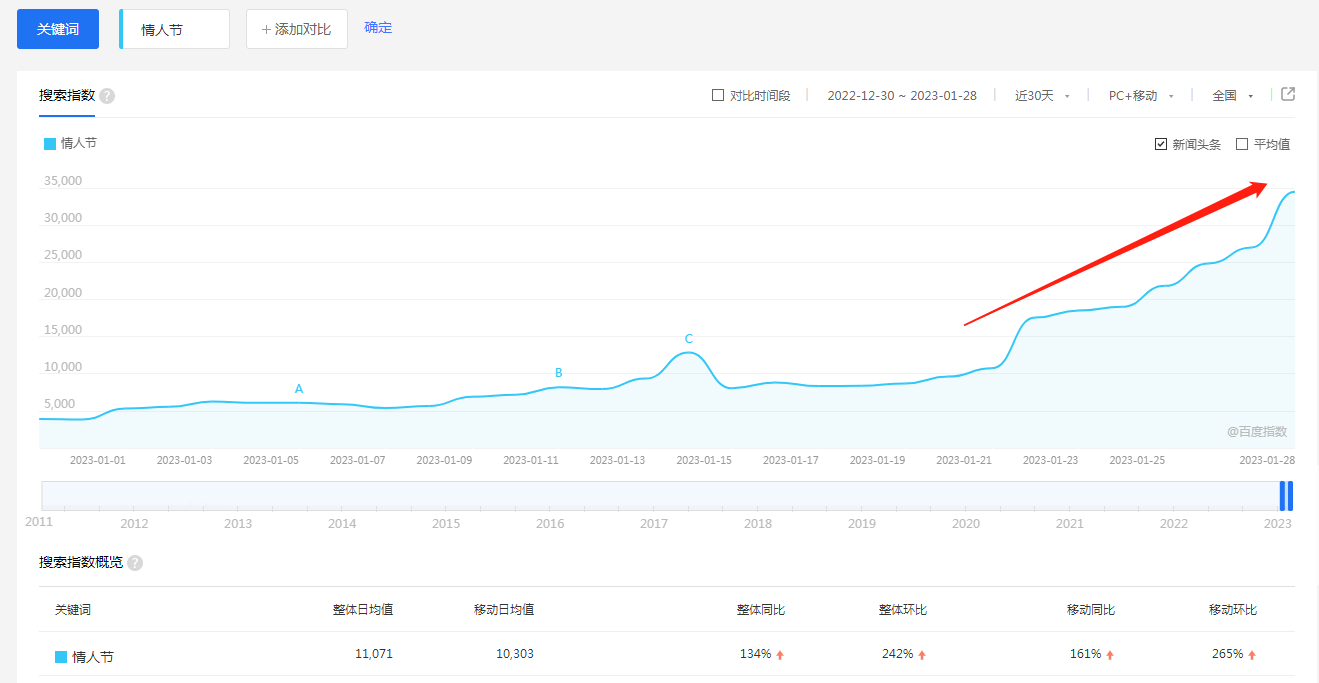
Task: Open the 近30天 time range dropdown
Action: click(x=1042, y=96)
